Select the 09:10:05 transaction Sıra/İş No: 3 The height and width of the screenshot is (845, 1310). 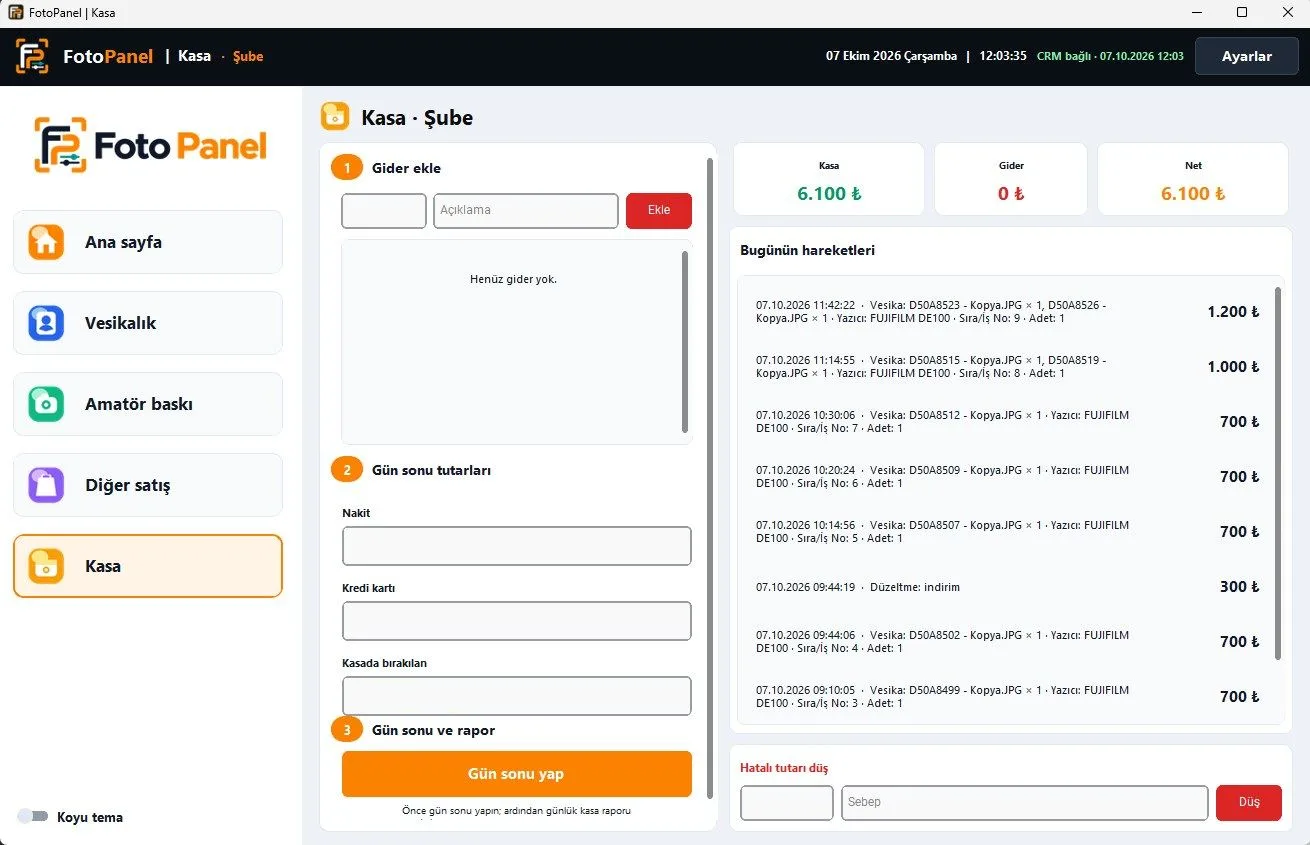pos(1008,696)
